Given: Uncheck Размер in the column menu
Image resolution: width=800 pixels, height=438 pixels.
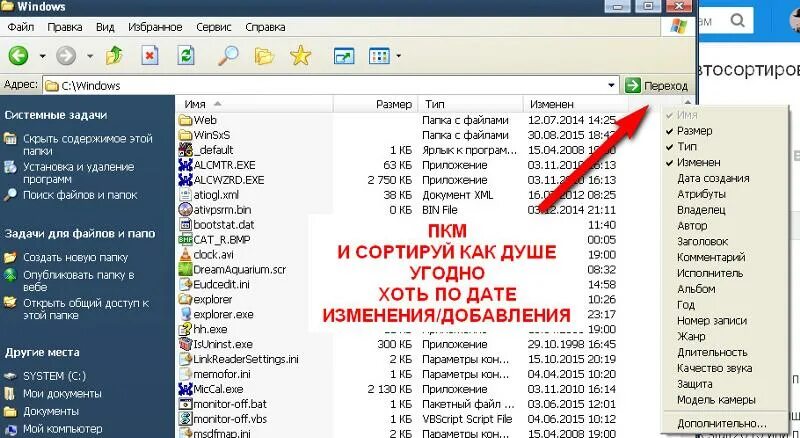Looking at the screenshot, I should tap(724, 131).
